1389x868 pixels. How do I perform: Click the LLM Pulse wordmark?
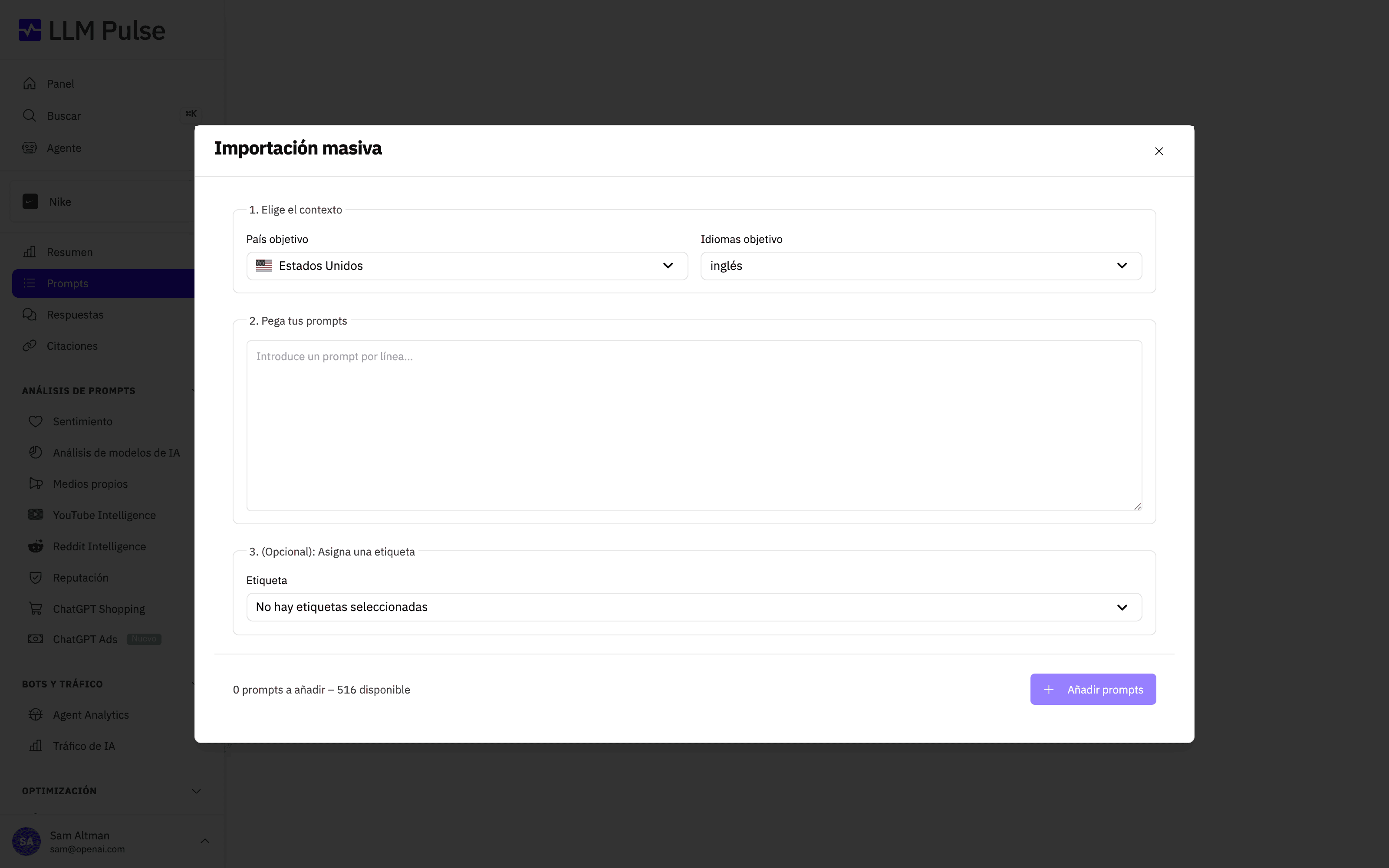107,30
